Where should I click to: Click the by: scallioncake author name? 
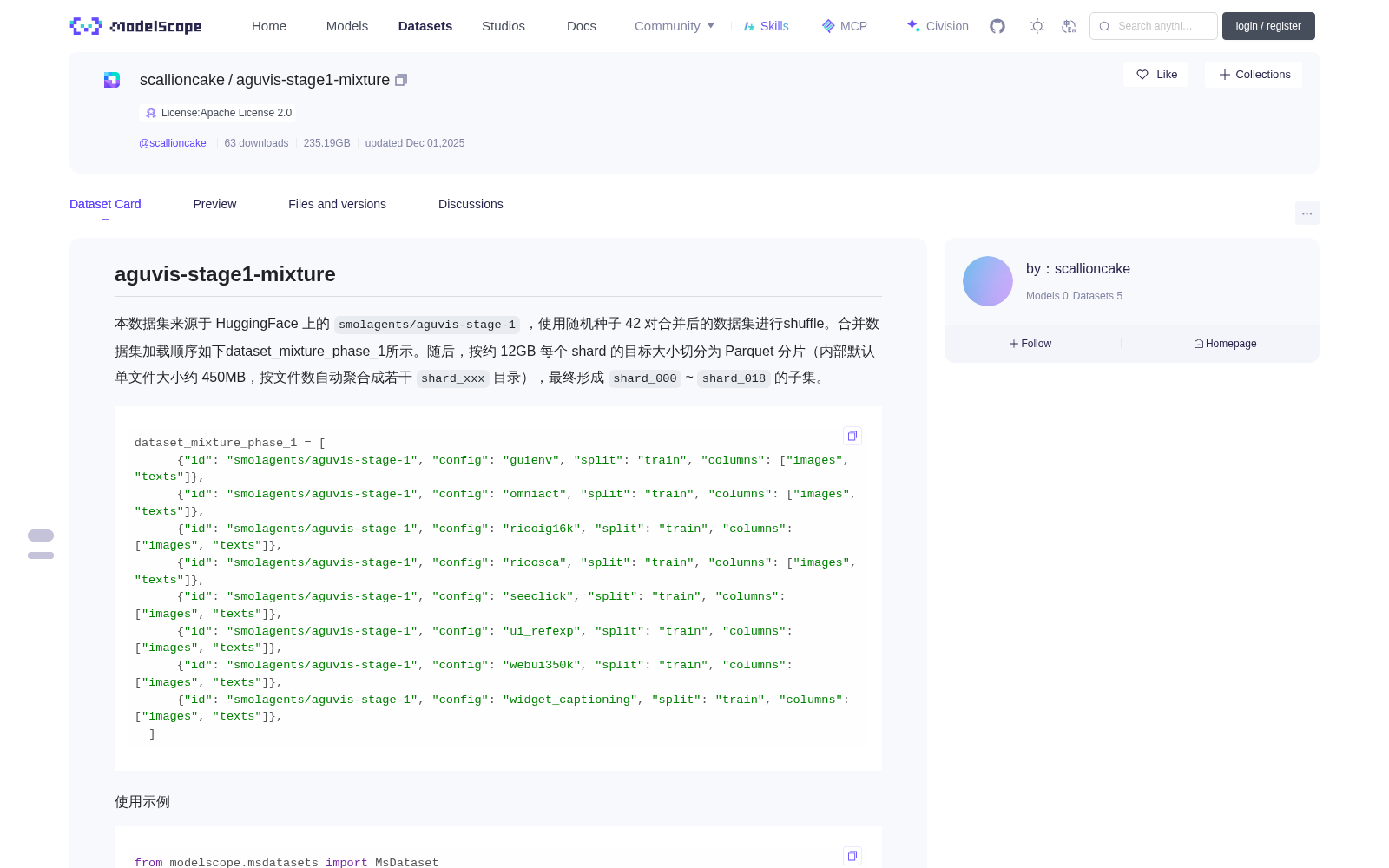pyautogui.click(x=1078, y=269)
